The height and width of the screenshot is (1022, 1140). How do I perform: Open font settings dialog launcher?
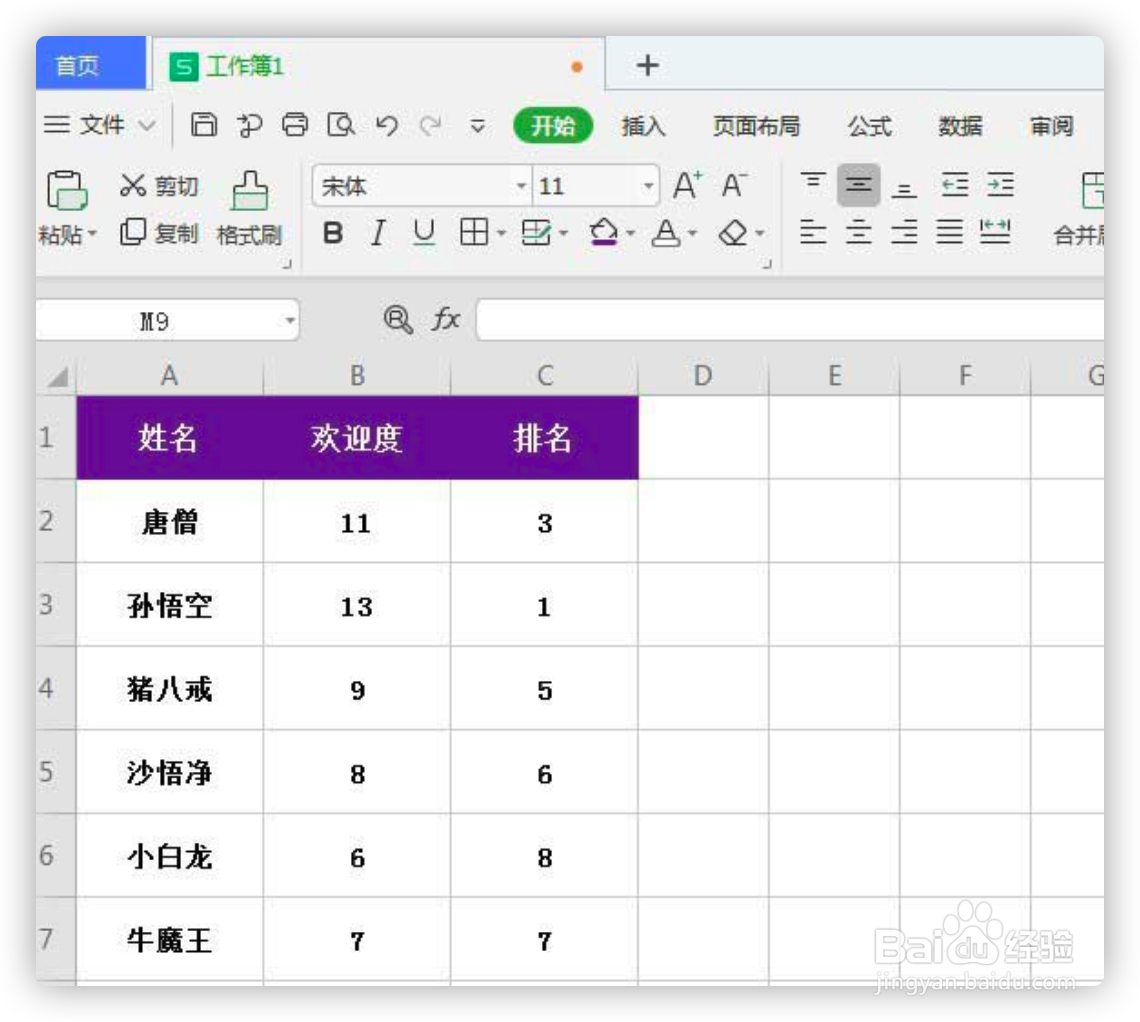[766, 264]
